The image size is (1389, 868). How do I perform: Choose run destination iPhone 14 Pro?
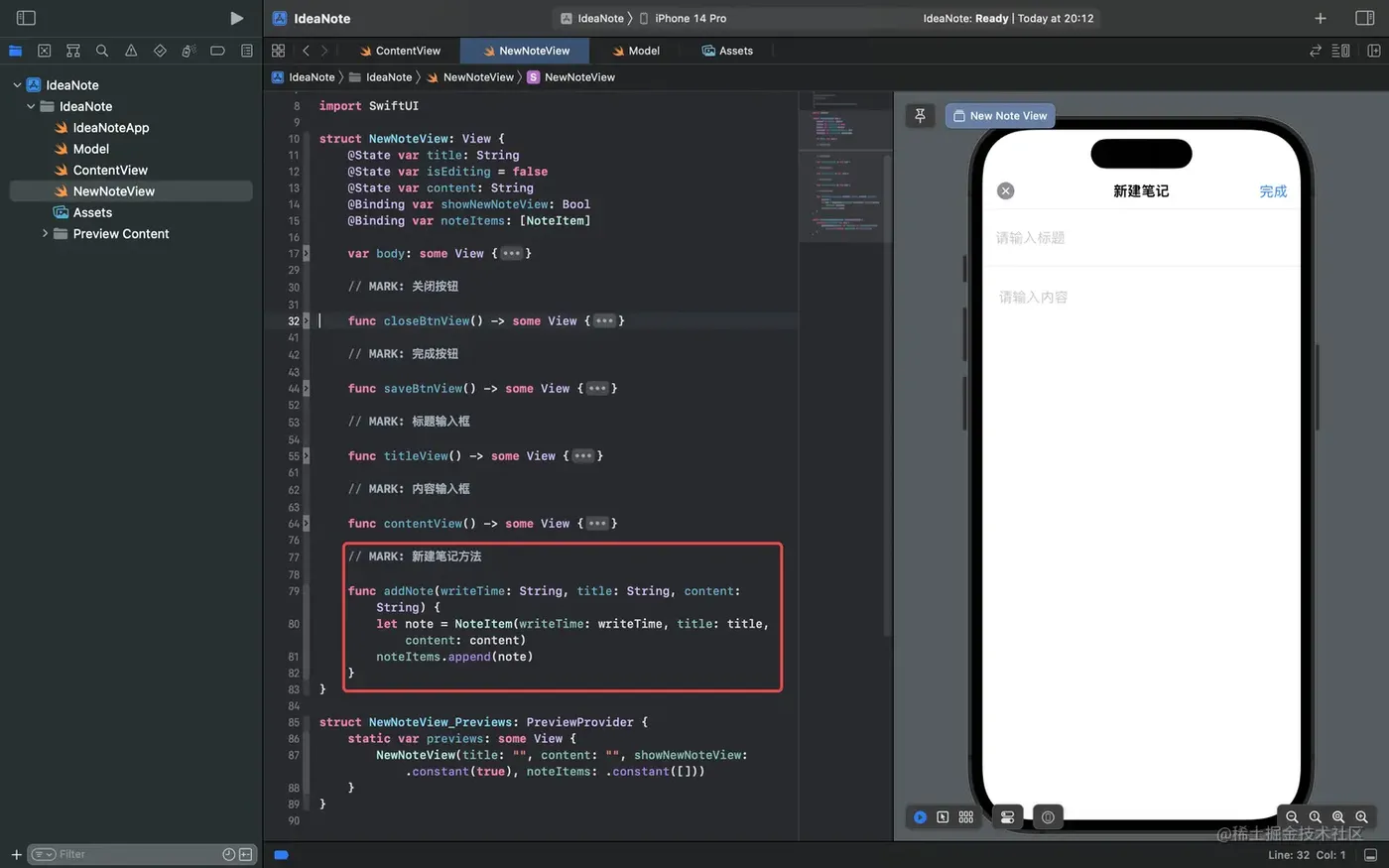point(683,18)
